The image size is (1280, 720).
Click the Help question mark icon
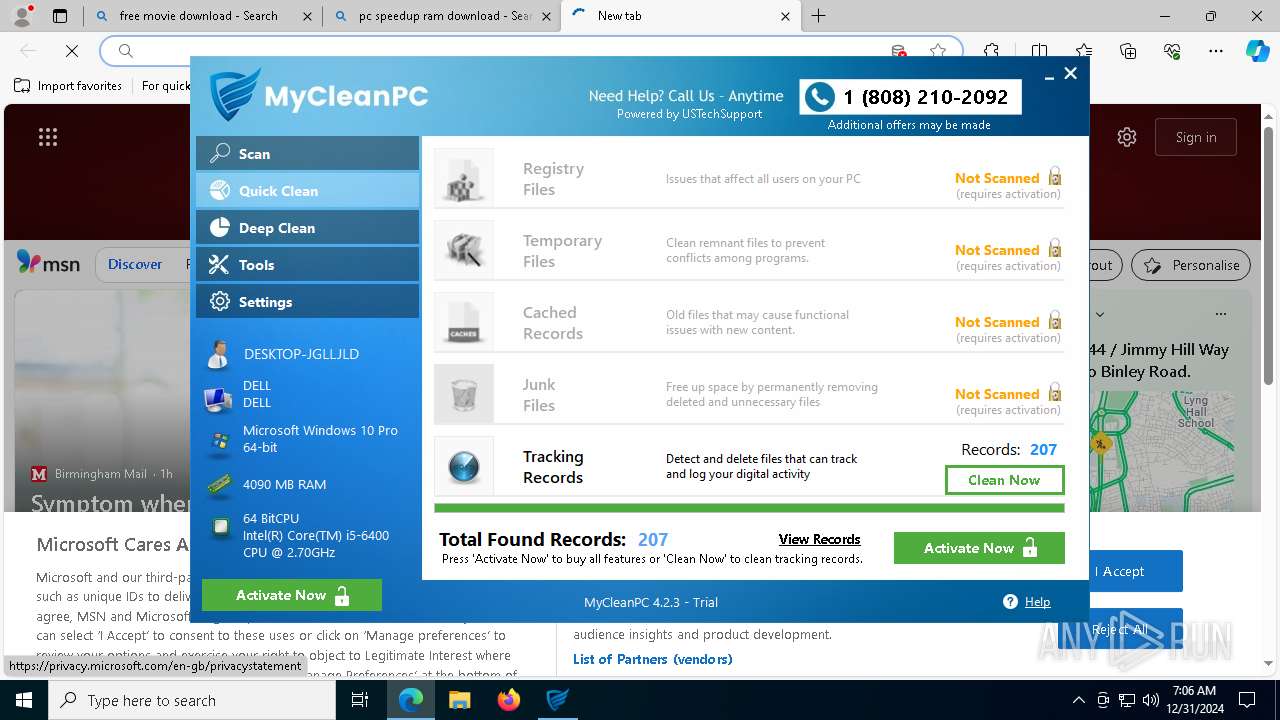1010,601
